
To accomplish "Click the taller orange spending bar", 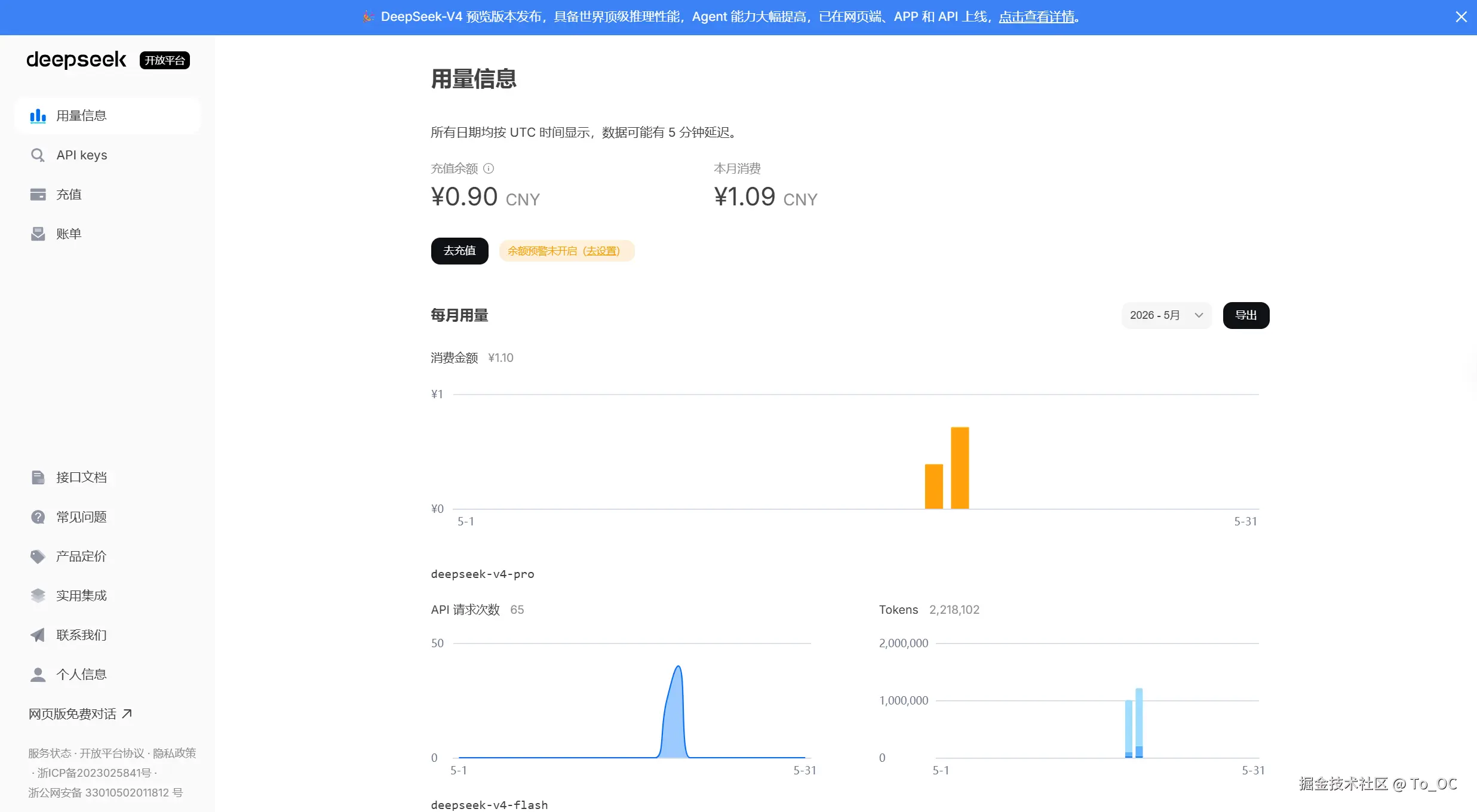I will pos(960,468).
